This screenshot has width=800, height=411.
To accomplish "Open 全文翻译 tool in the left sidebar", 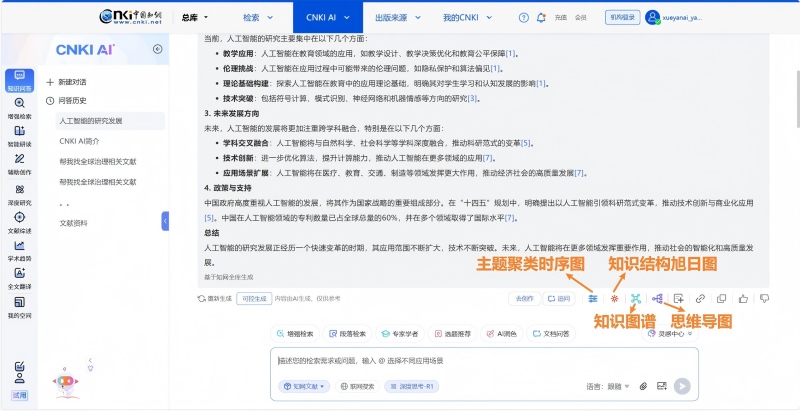I will pos(19,280).
